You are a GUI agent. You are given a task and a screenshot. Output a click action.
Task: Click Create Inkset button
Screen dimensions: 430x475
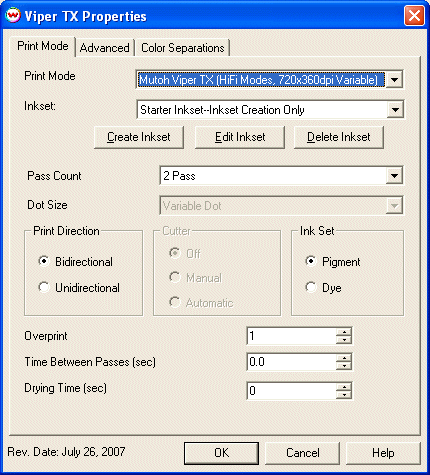[x=139, y=137]
